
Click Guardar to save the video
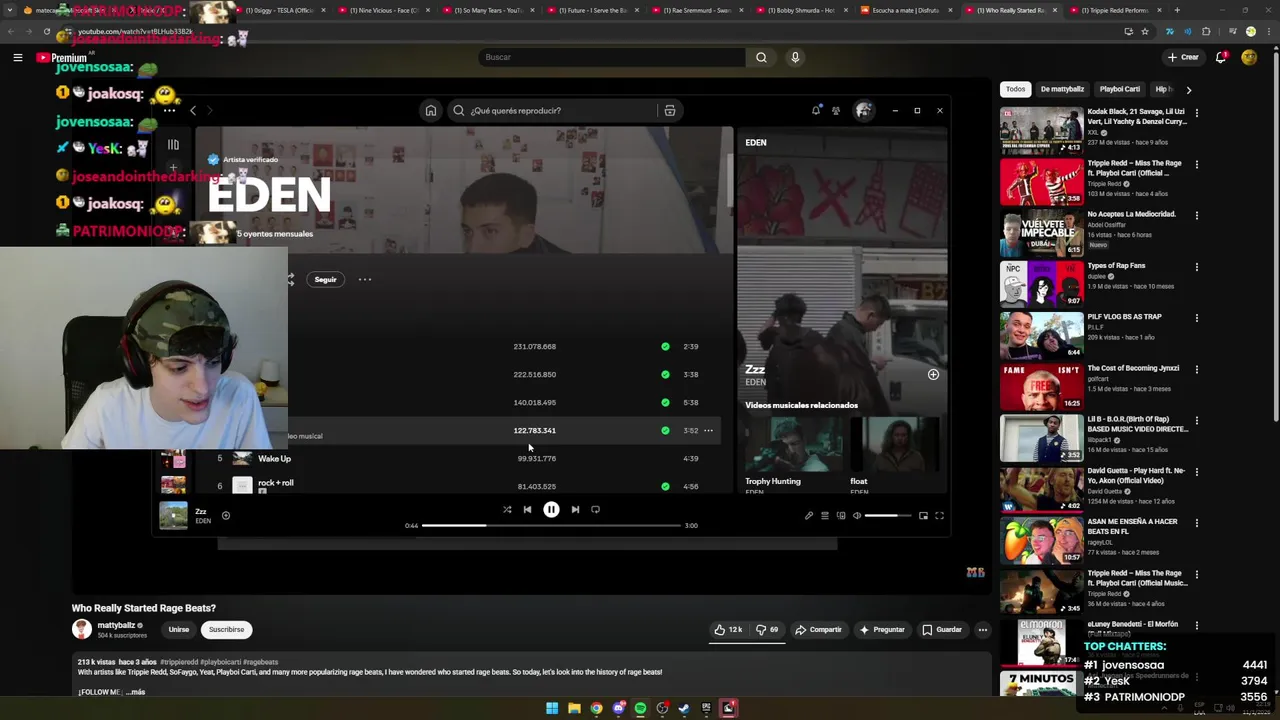tap(942, 630)
